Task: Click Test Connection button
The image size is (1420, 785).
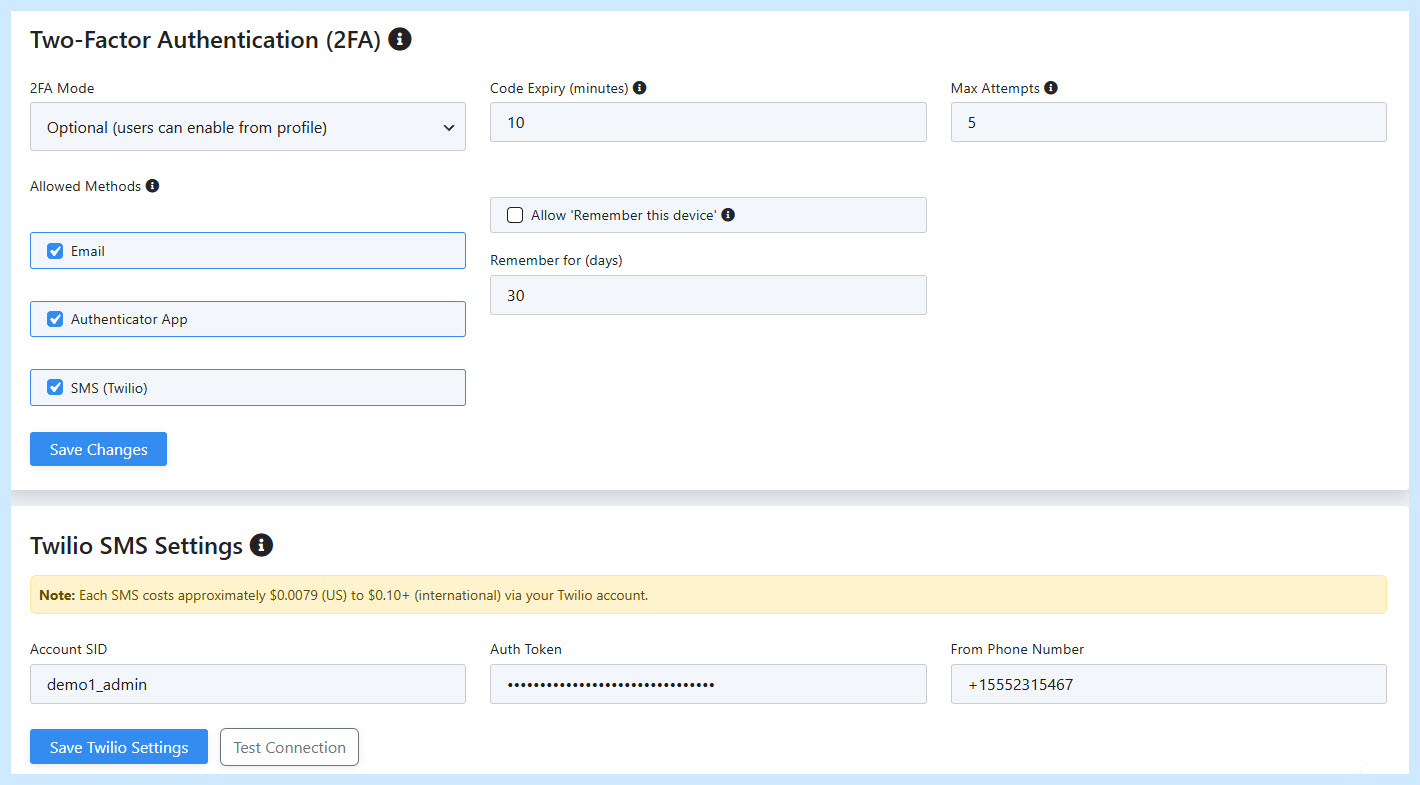Action: (289, 747)
